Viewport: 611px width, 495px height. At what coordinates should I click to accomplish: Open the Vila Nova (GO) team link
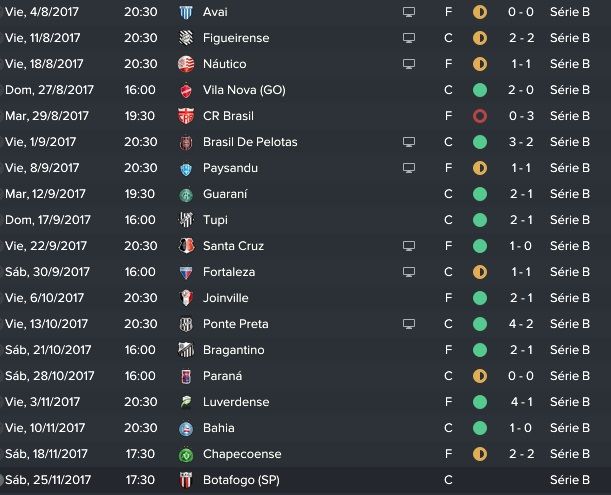244,90
